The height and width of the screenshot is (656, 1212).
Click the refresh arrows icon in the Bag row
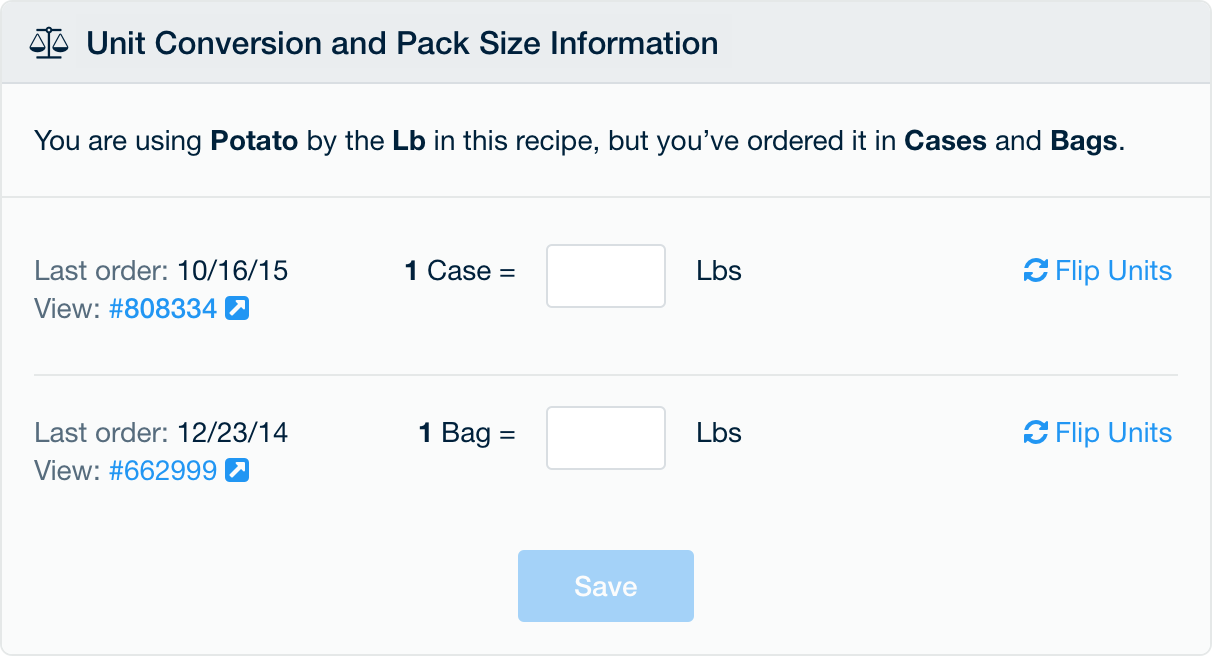[x=1036, y=433]
